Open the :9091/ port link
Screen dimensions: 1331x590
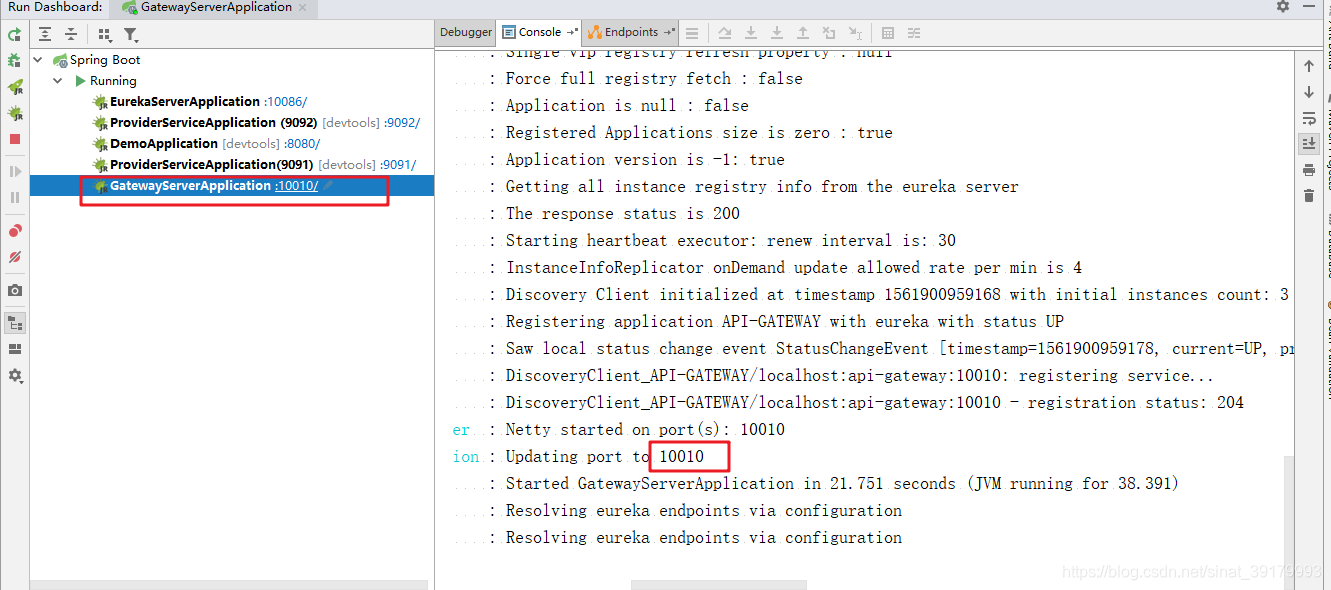[398, 165]
